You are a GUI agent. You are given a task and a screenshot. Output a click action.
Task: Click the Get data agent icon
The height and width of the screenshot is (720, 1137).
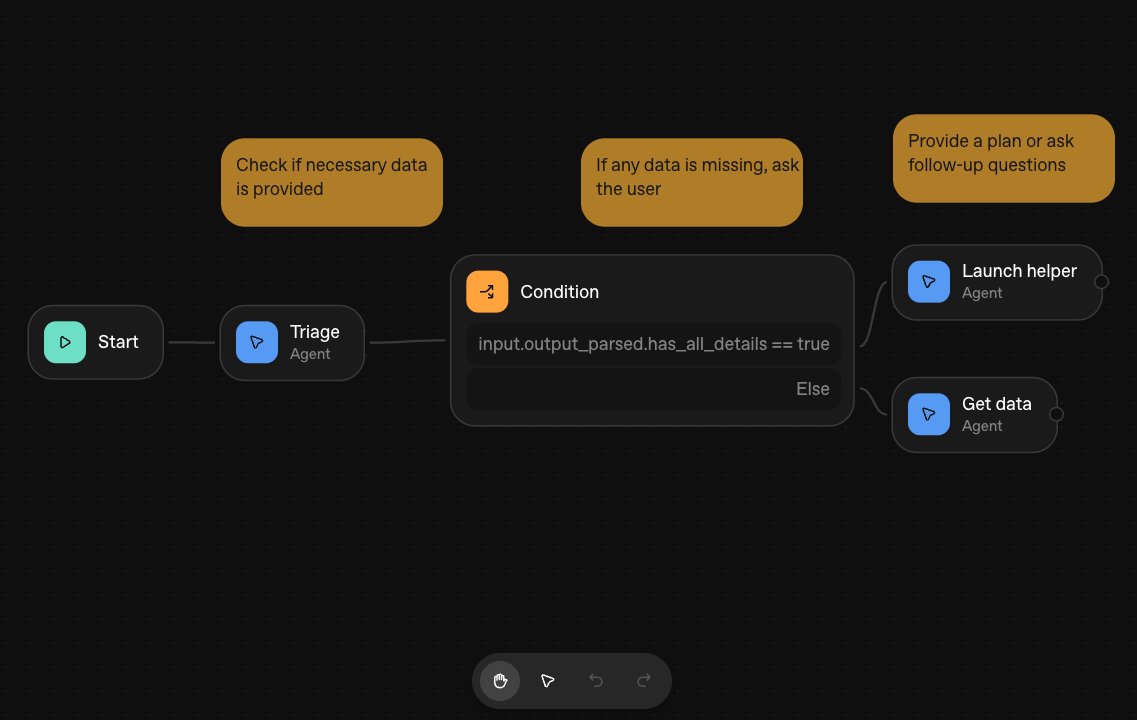[x=928, y=413]
